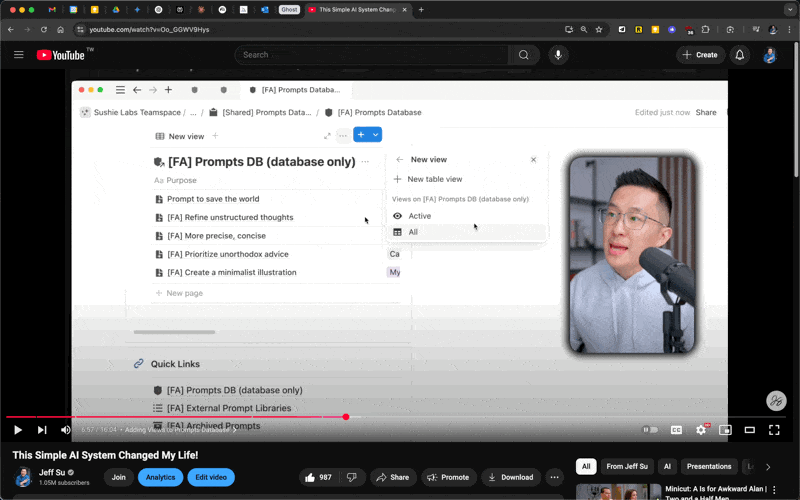The width and height of the screenshot is (800, 500).
Task: Click the Share button
Action: pyautogui.click(x=392, y=477)
